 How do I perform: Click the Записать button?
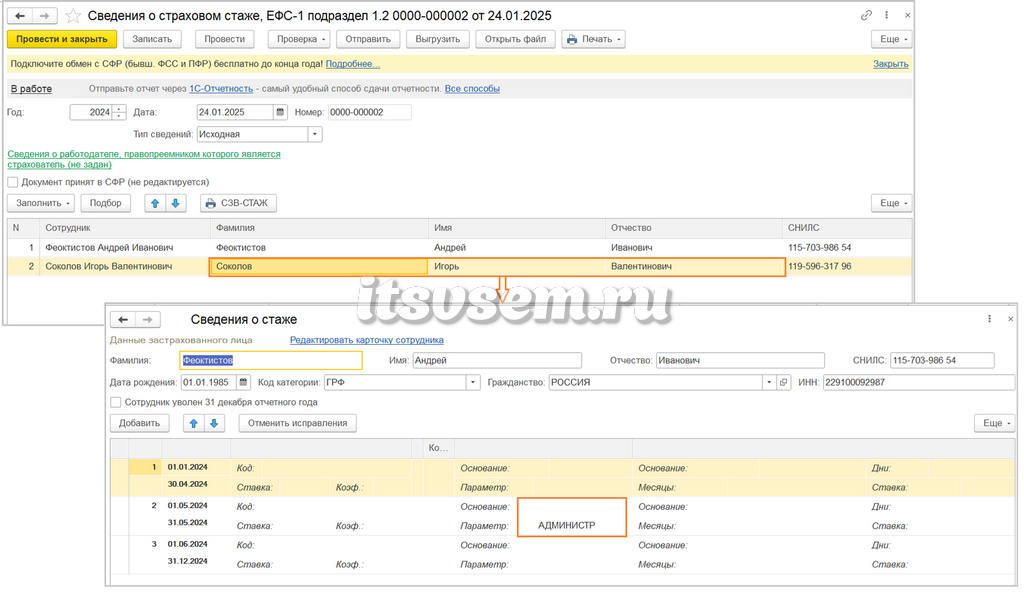pyautogui.click(x=152, y=39)
